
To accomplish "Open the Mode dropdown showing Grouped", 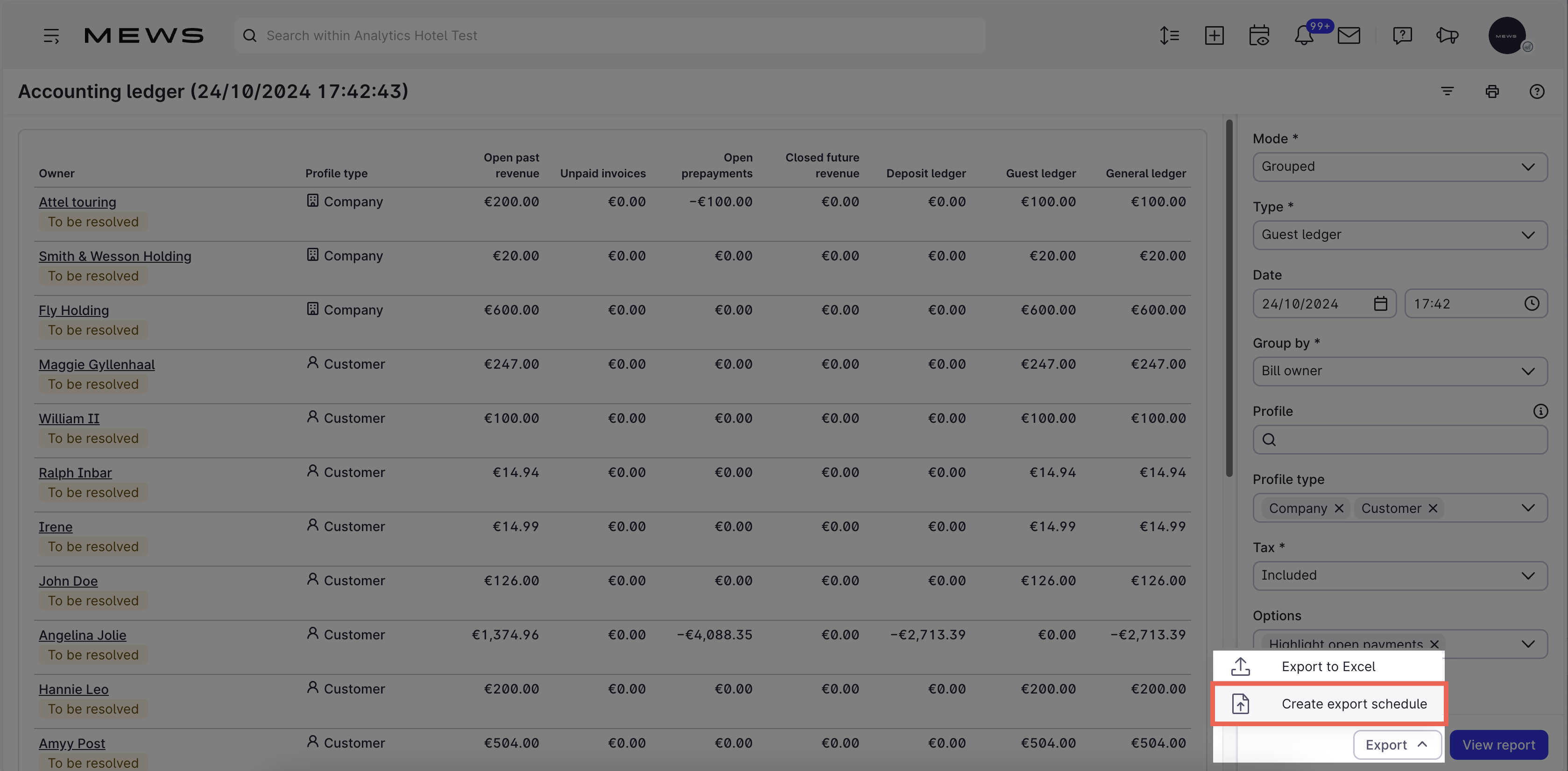I will point(1399,166).
